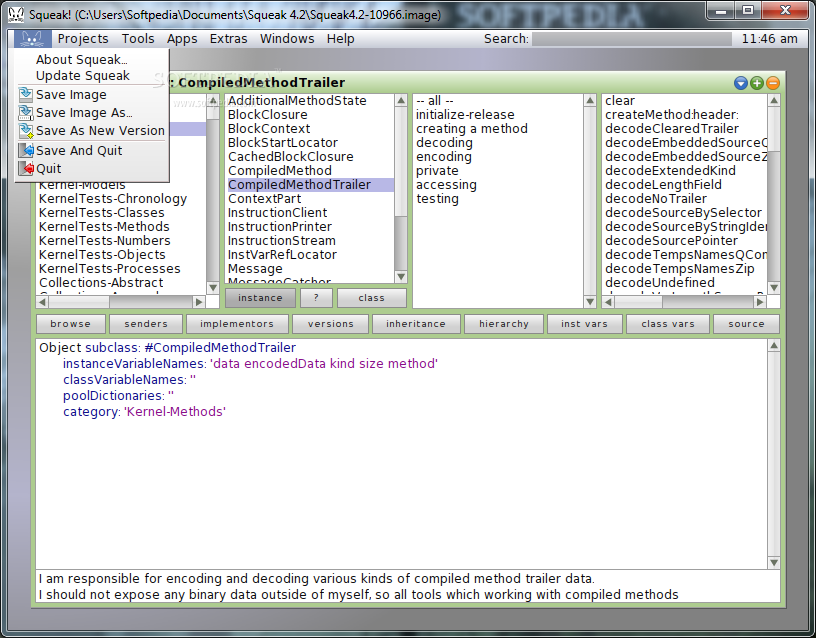Click the Search input field
The height and width of the screenshot is (638, 816).
click(x=632, y=39)
